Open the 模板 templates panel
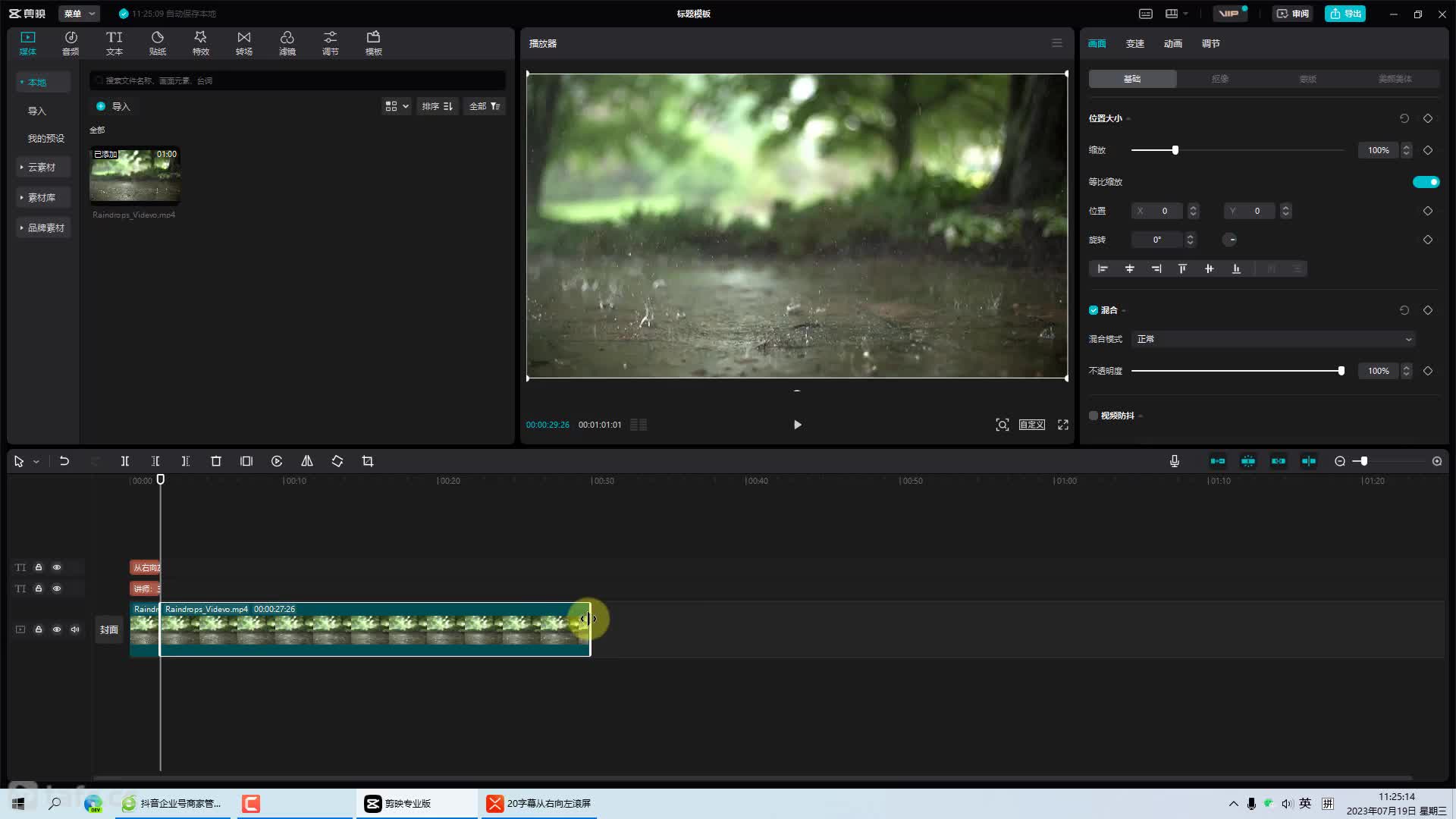The image size is (1456, 819). click(373, 43)
